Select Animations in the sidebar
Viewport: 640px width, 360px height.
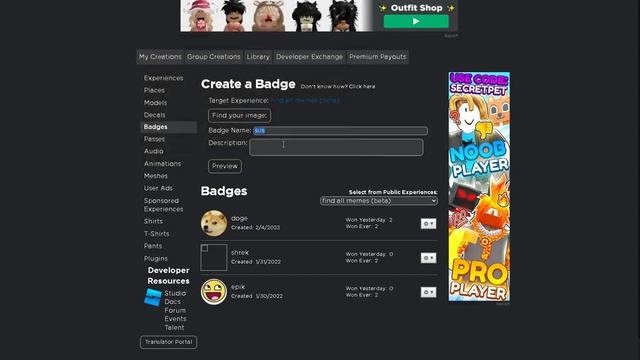162,164
